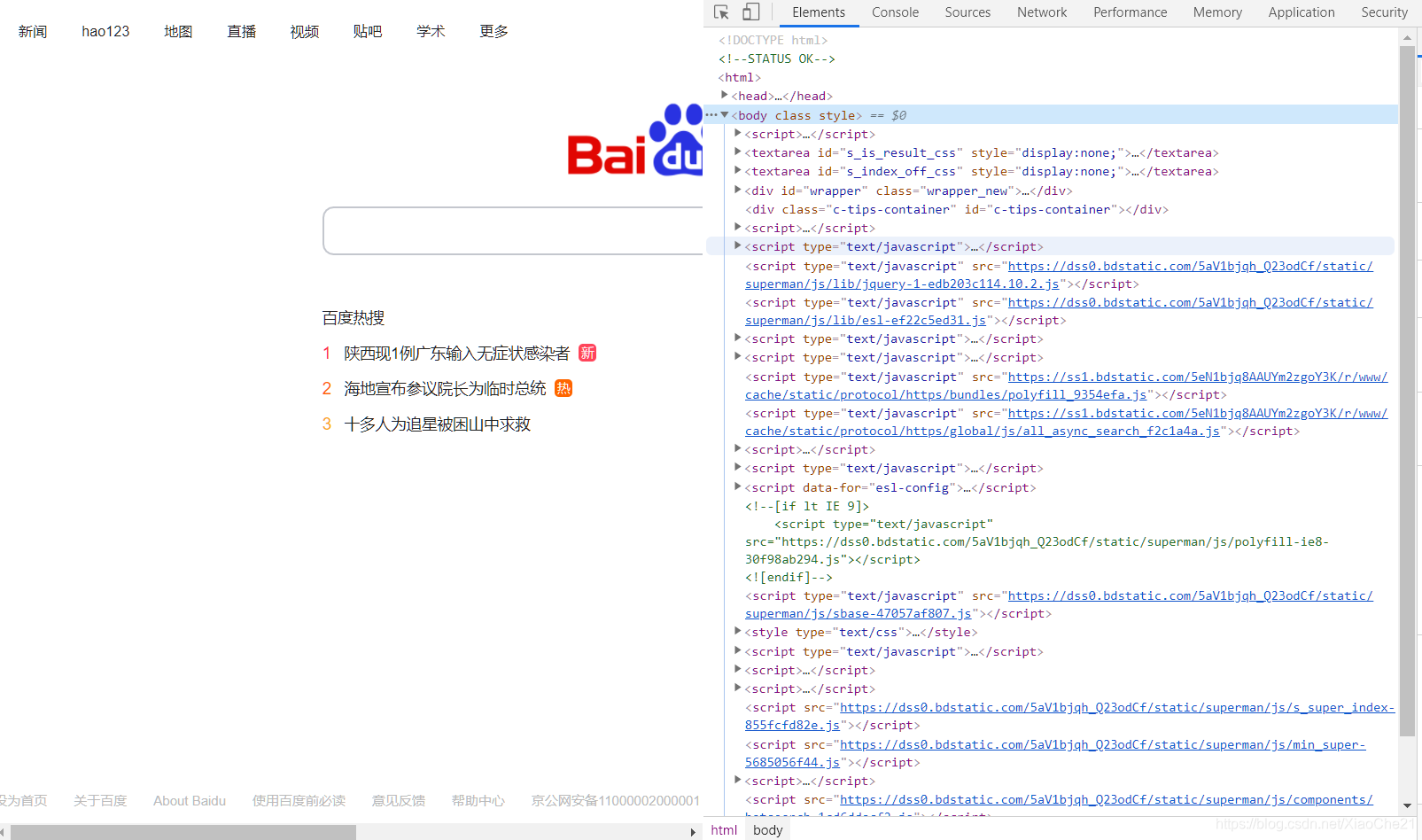Open the all_async_search_f2c1a4a.js source link

coord(983,431)
